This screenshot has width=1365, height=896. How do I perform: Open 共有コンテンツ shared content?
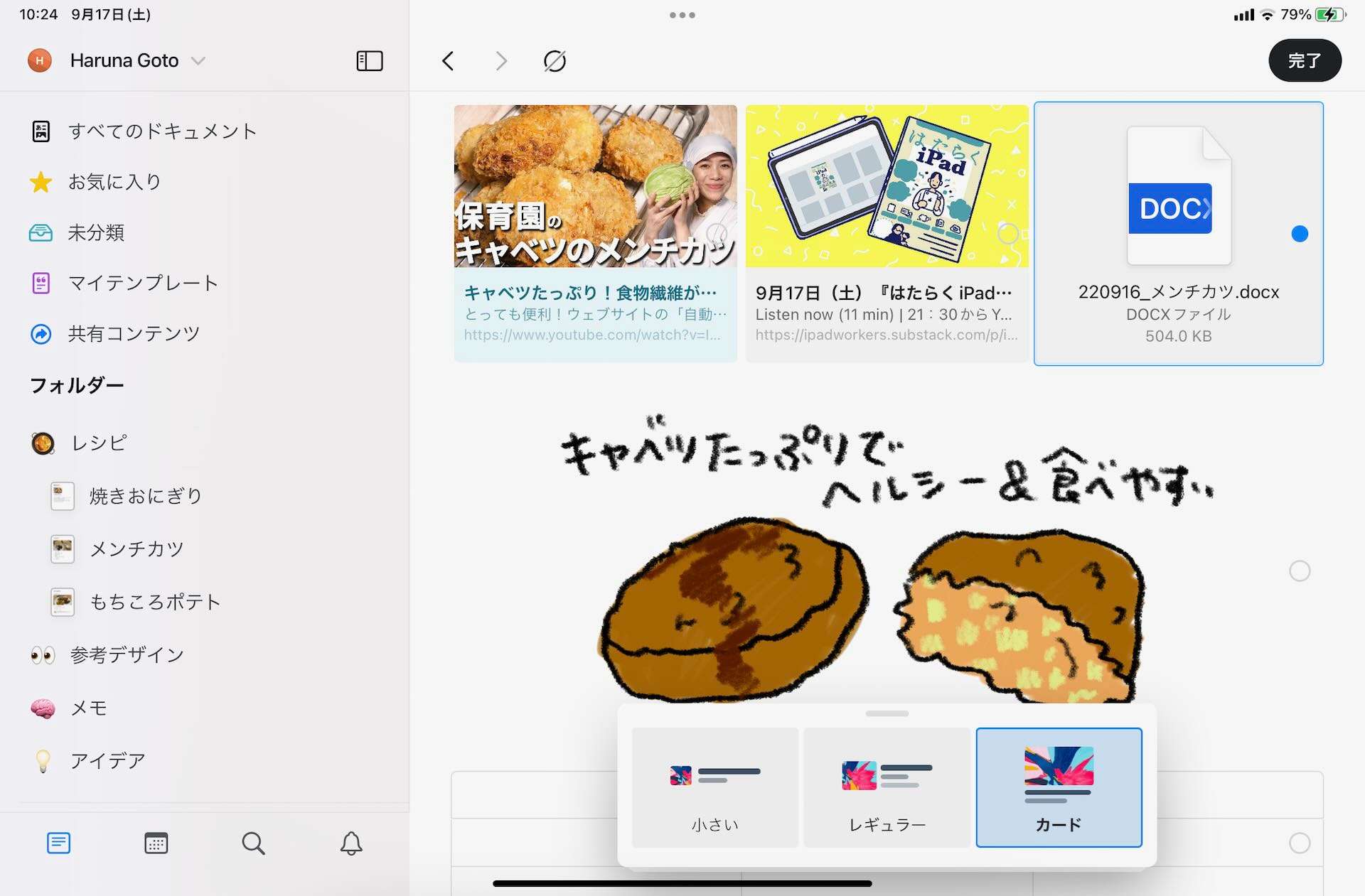click(41, 333)
